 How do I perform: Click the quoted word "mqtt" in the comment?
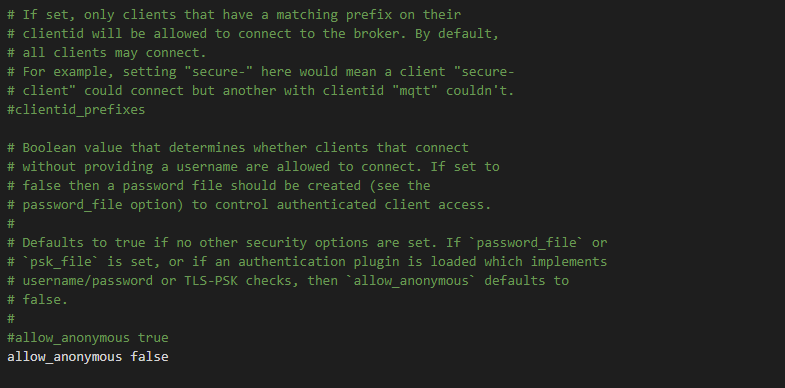[x=415, y=91]
